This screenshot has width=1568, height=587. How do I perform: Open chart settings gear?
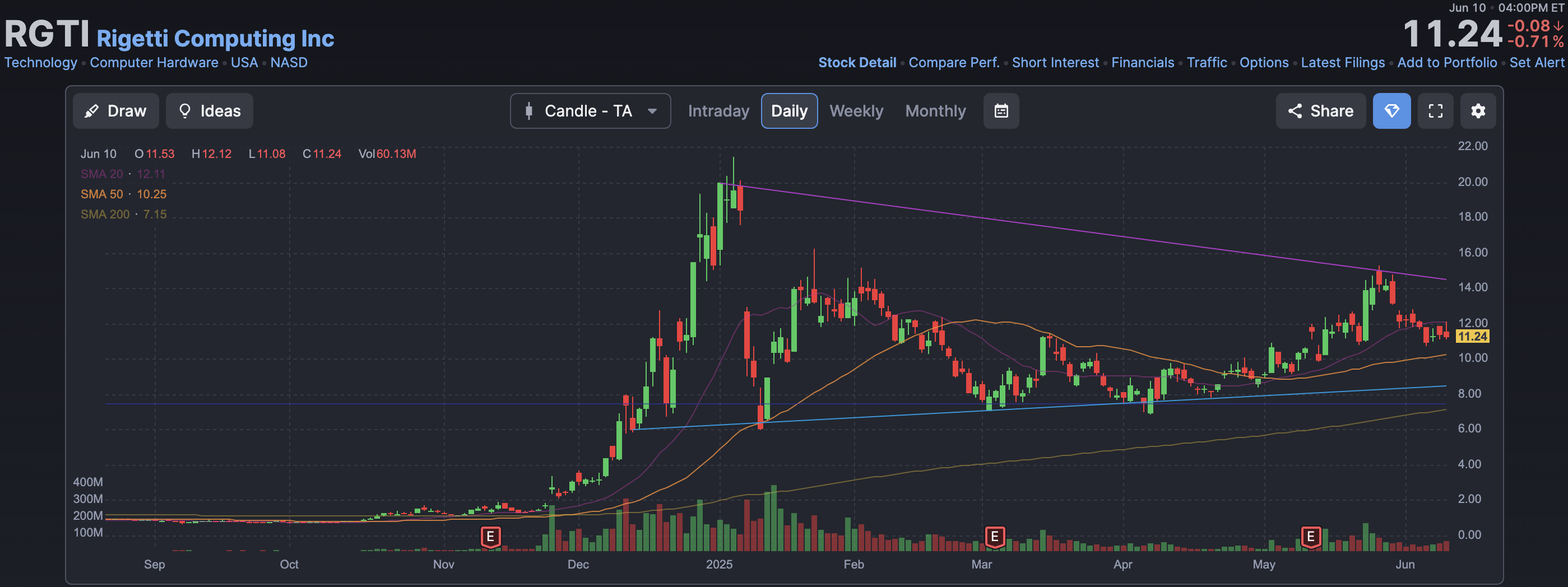pyautogui.click(x=1478, y=111)
